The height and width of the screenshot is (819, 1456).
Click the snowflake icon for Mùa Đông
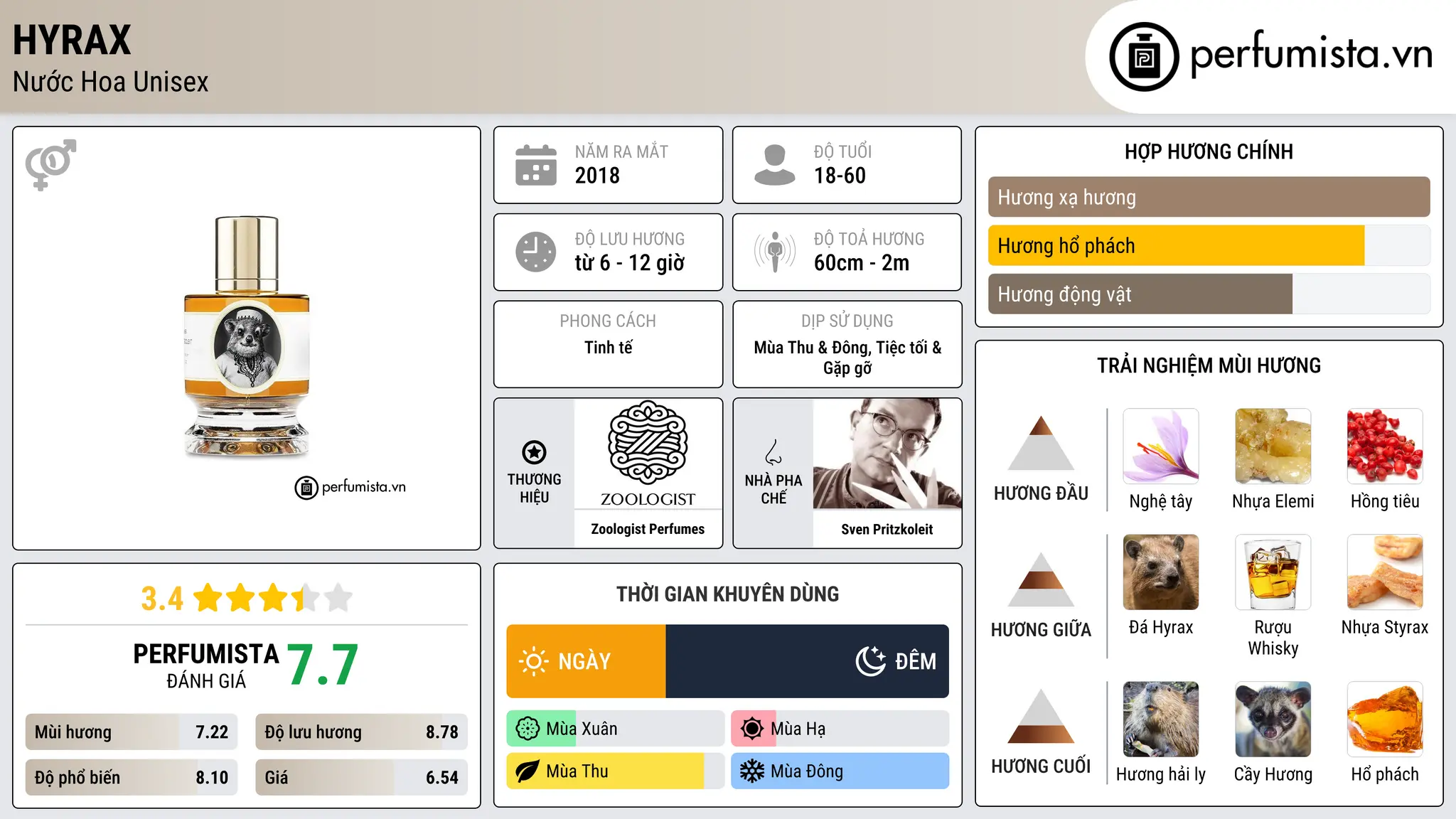(752, 771)
